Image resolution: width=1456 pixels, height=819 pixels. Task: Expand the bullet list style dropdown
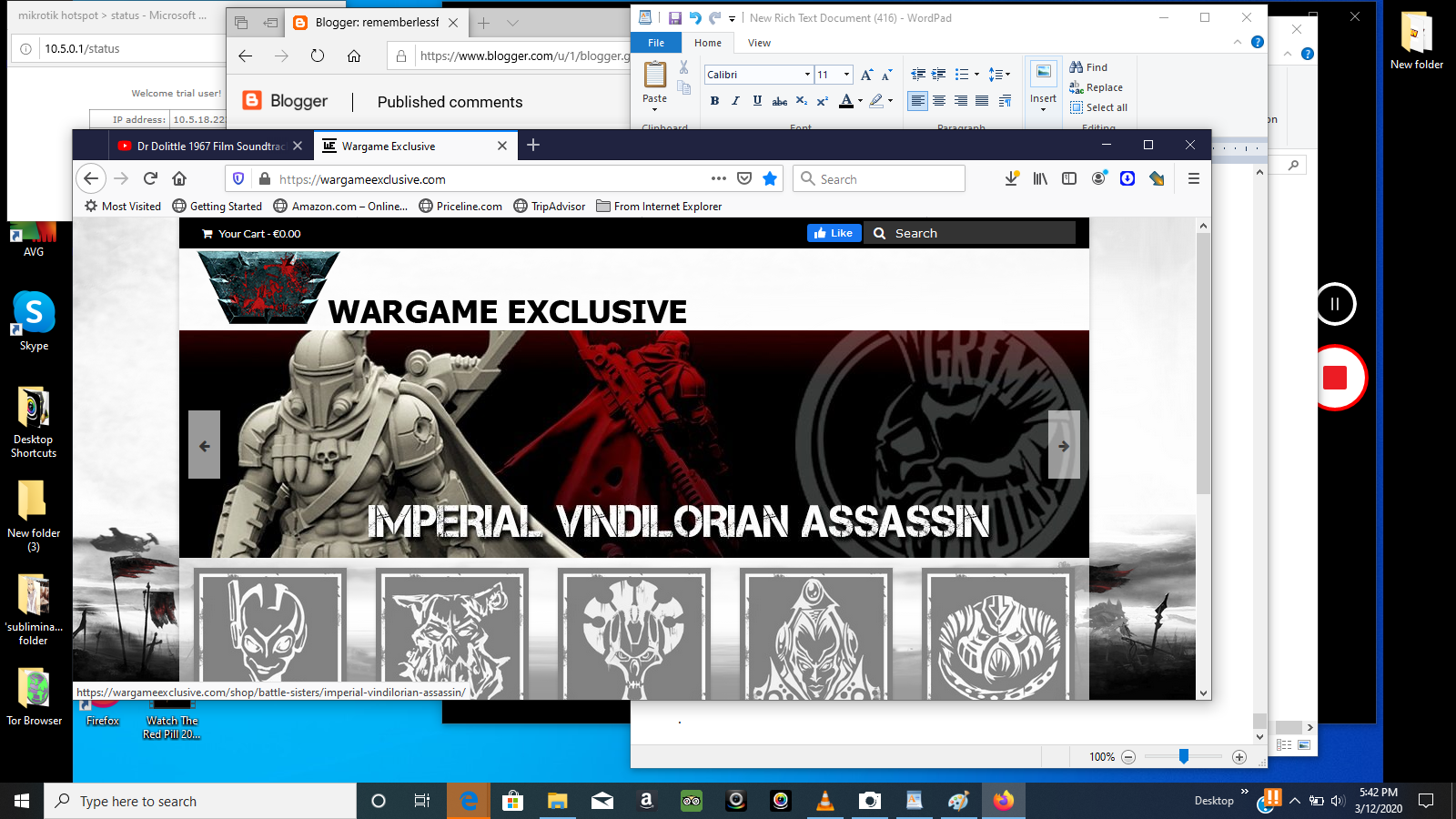[976, 75]
